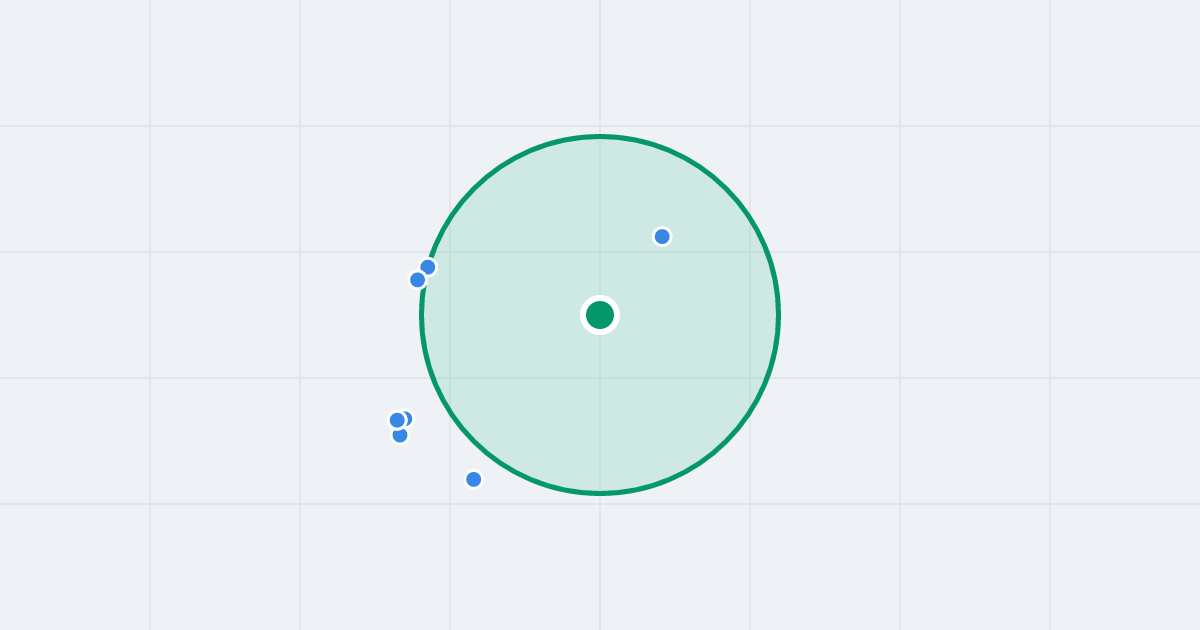Click the shaded area between the inner dot and center marker

[x=632, y=277]
